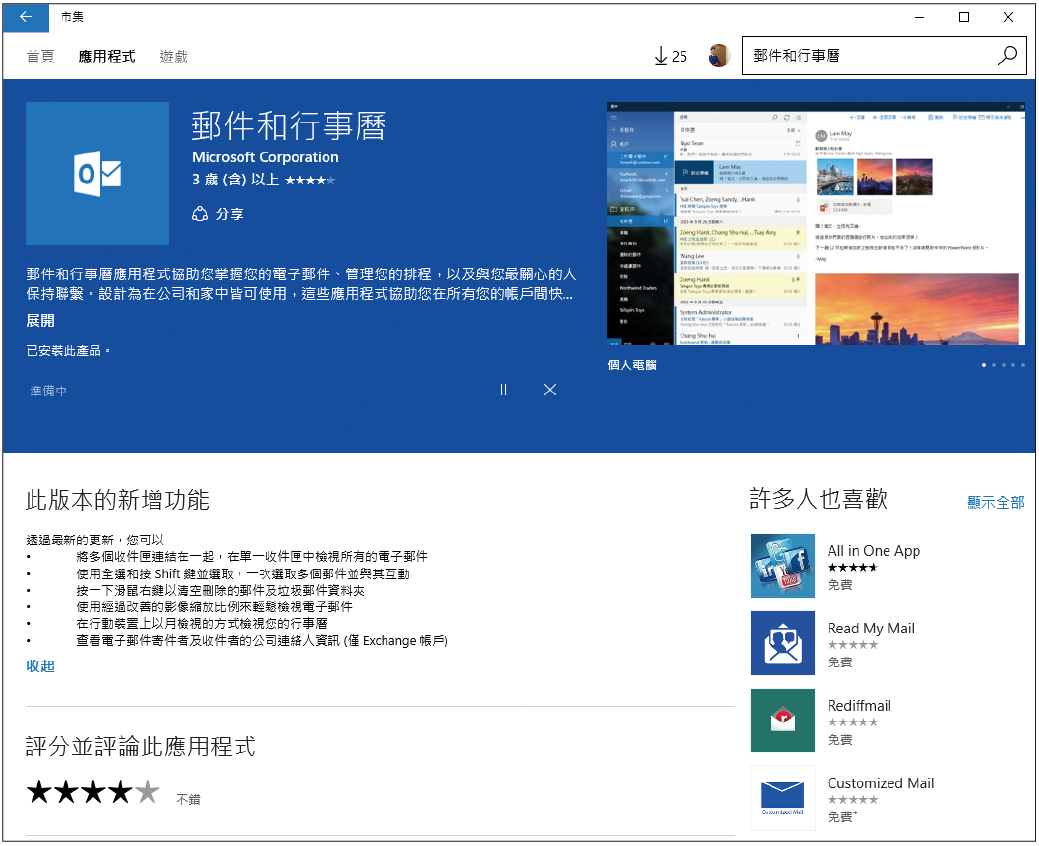Open the Rediffmail app icon

[783, 720]
